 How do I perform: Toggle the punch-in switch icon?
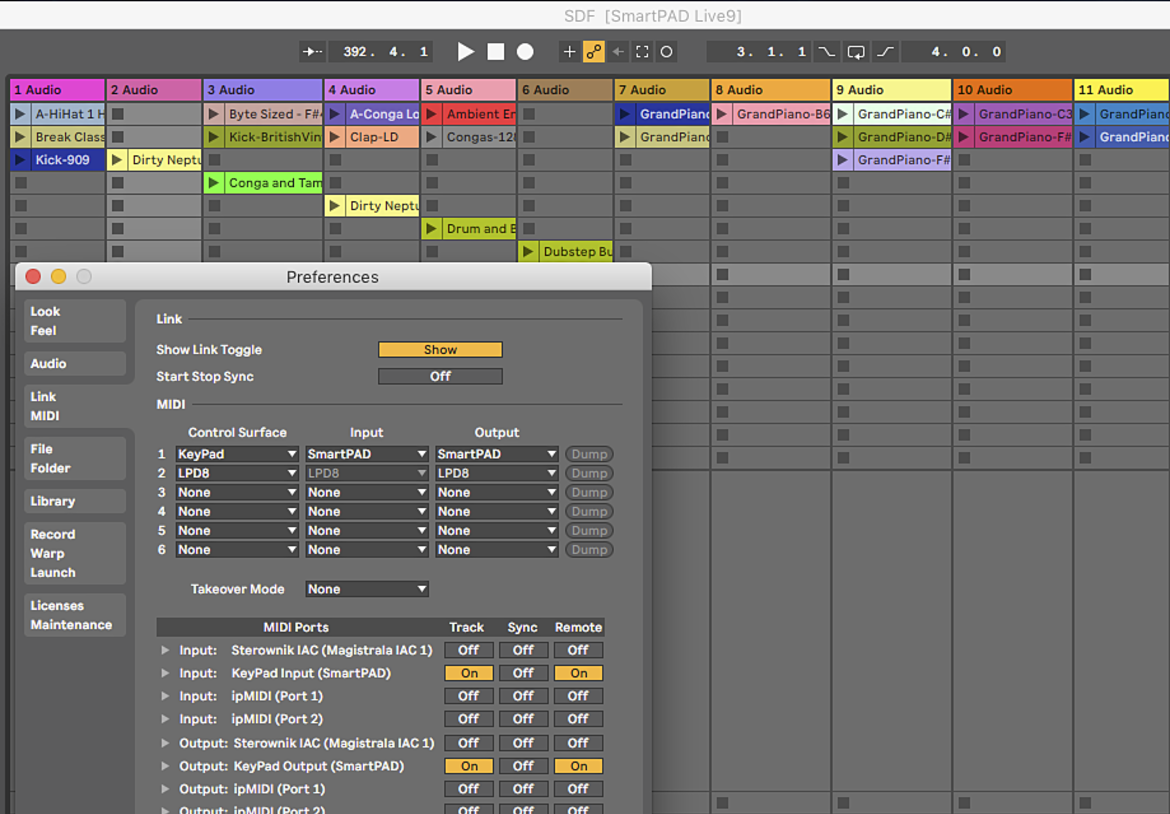pyautogui.click(x=827, y=51)
